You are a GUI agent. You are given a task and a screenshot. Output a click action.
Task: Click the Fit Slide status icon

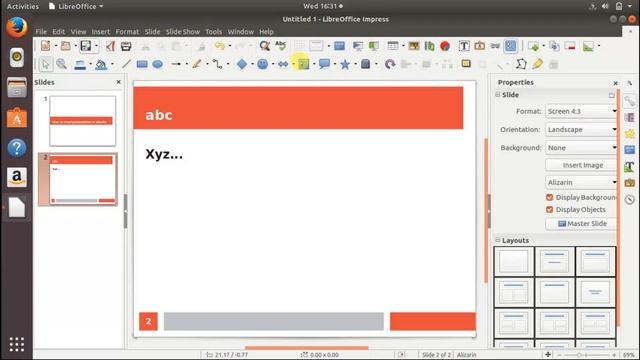pos(548,355)
